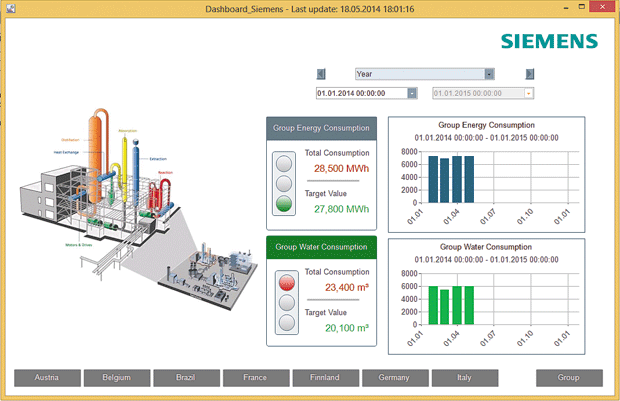Switch to Brazil view
The height and width of the screenshot is (401, 620).
(187, 378)
